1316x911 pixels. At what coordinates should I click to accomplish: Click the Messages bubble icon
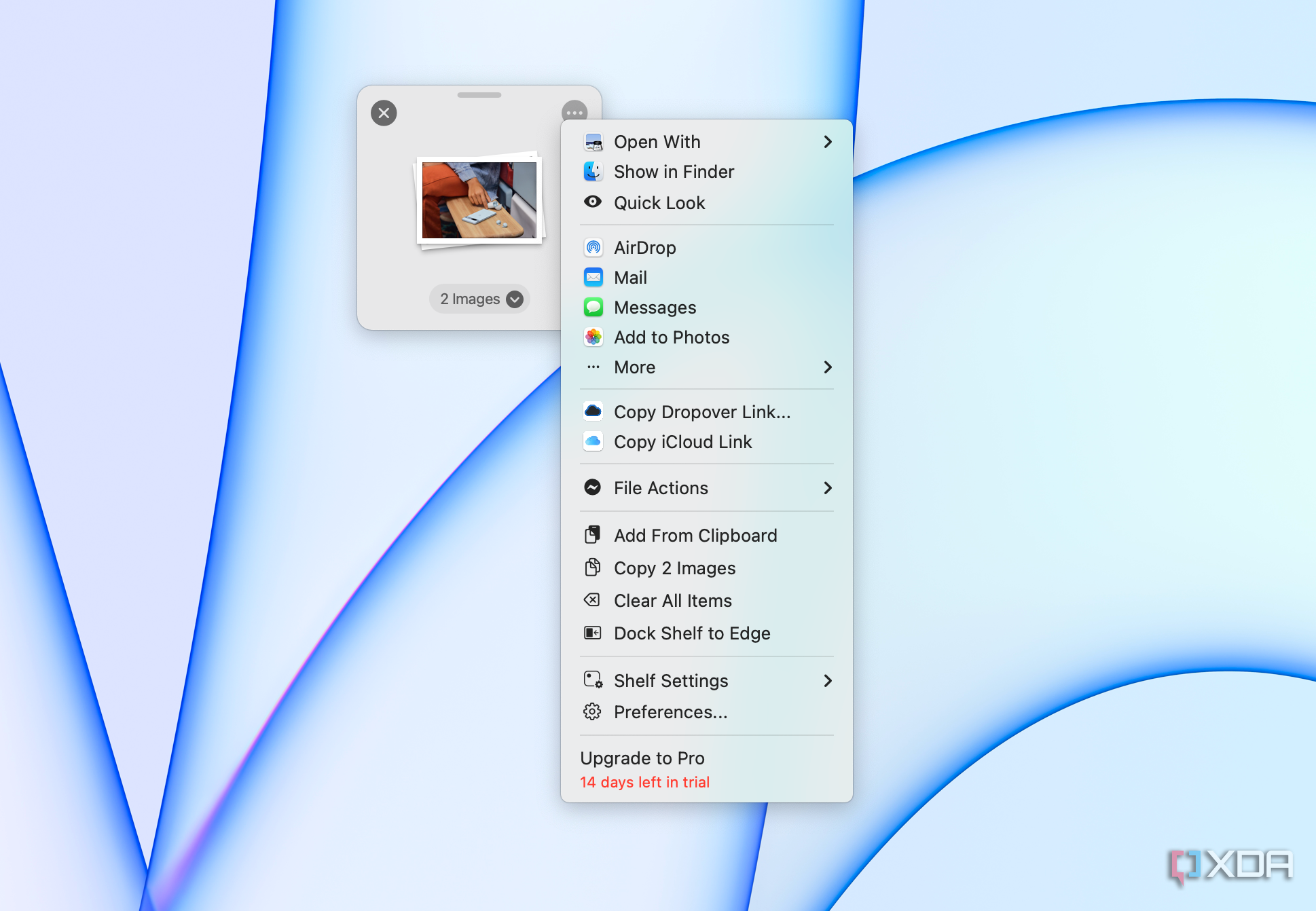click(593, 308)
